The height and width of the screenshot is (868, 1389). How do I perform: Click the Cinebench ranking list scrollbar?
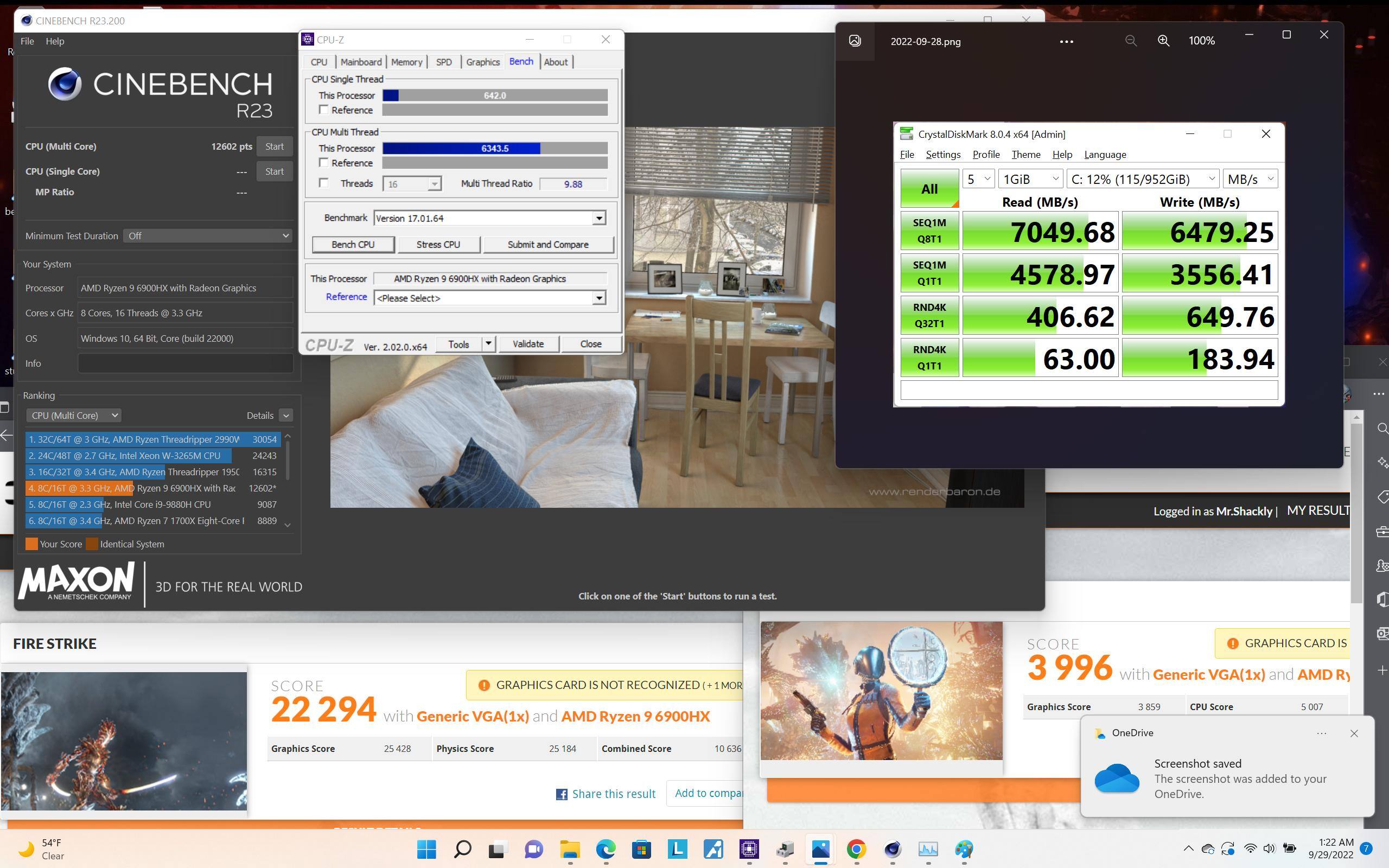click(288, 459)
